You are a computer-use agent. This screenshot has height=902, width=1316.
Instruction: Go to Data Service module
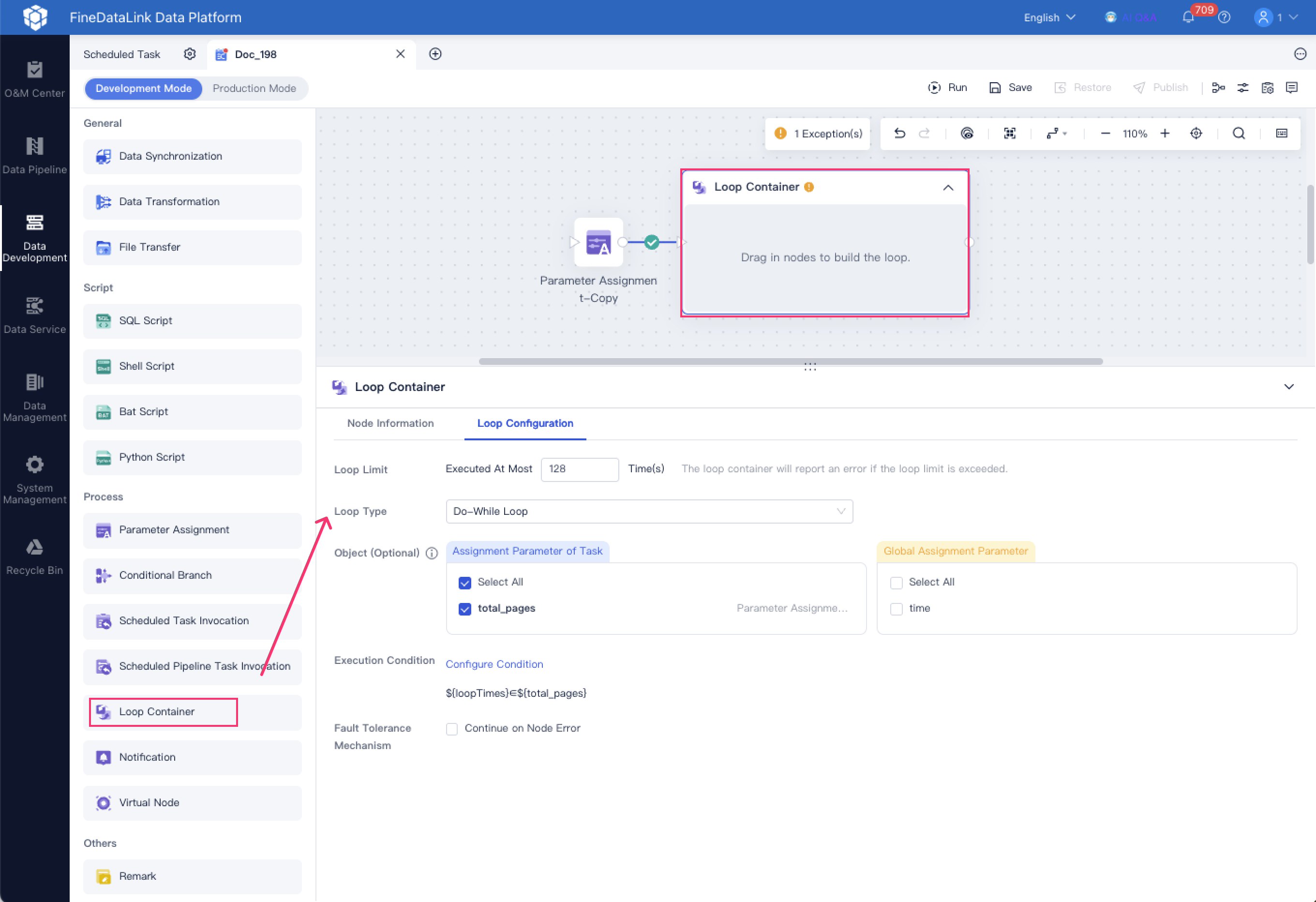[34, 316]
